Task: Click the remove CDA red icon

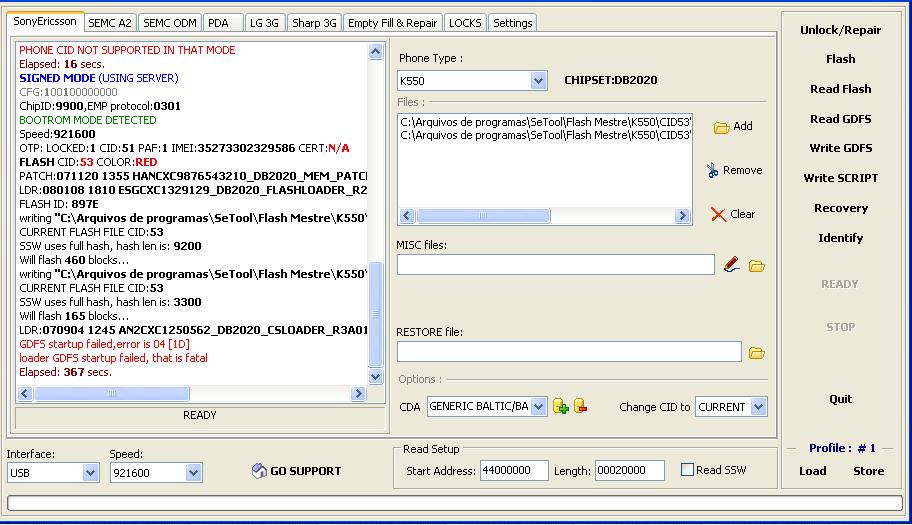Action: pos(580,406)
